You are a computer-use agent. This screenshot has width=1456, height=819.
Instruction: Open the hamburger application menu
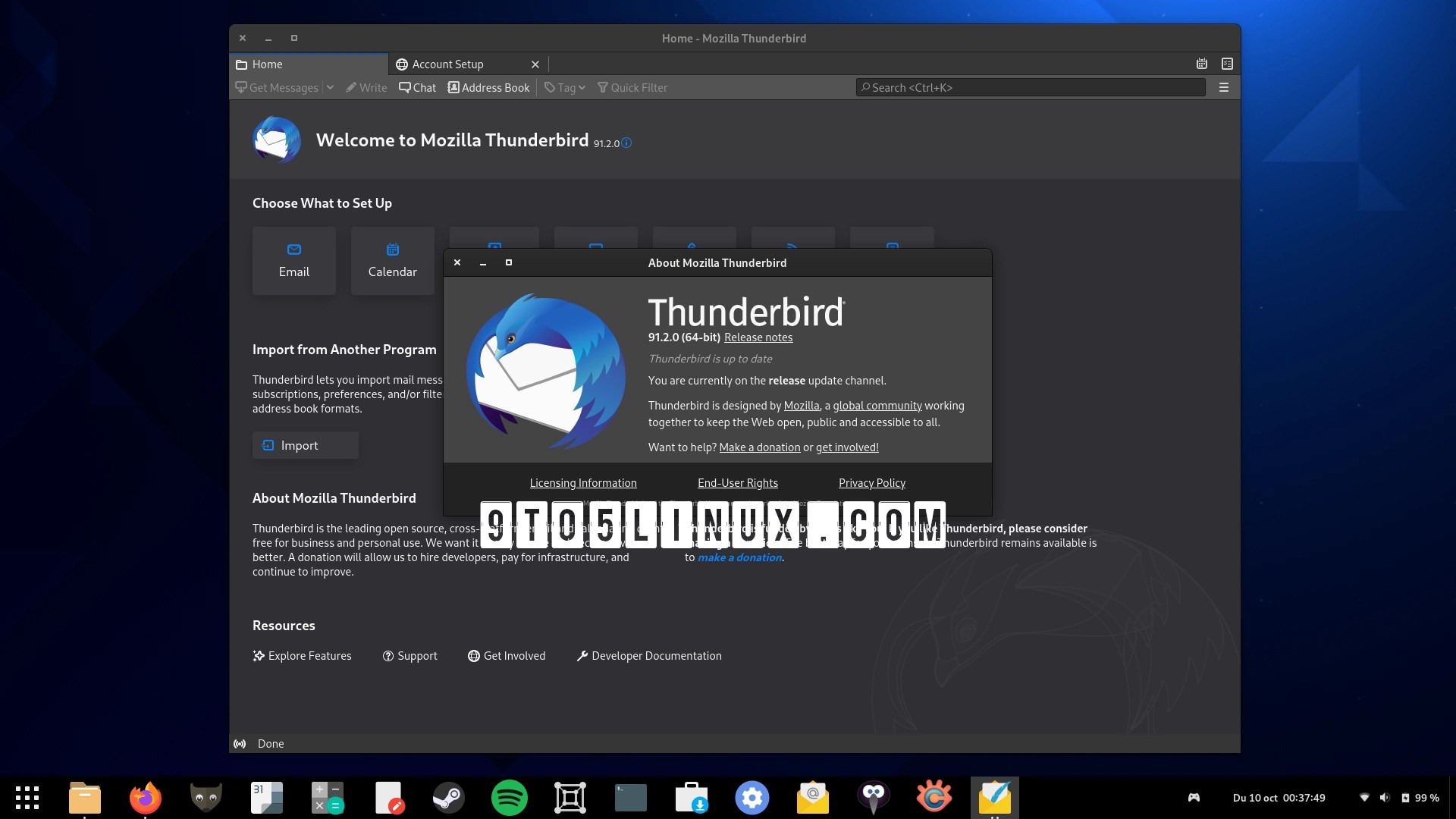pyautogui.click(x=1223, y=88)
